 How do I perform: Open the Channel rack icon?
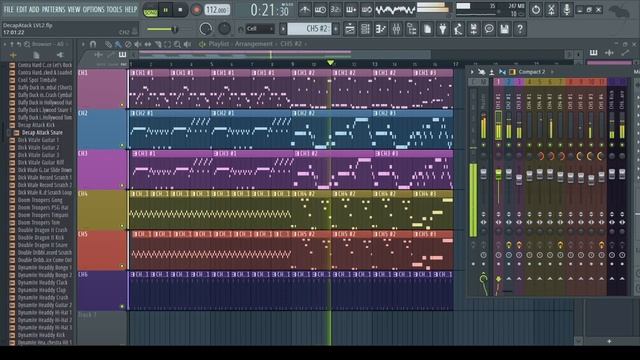365,29
